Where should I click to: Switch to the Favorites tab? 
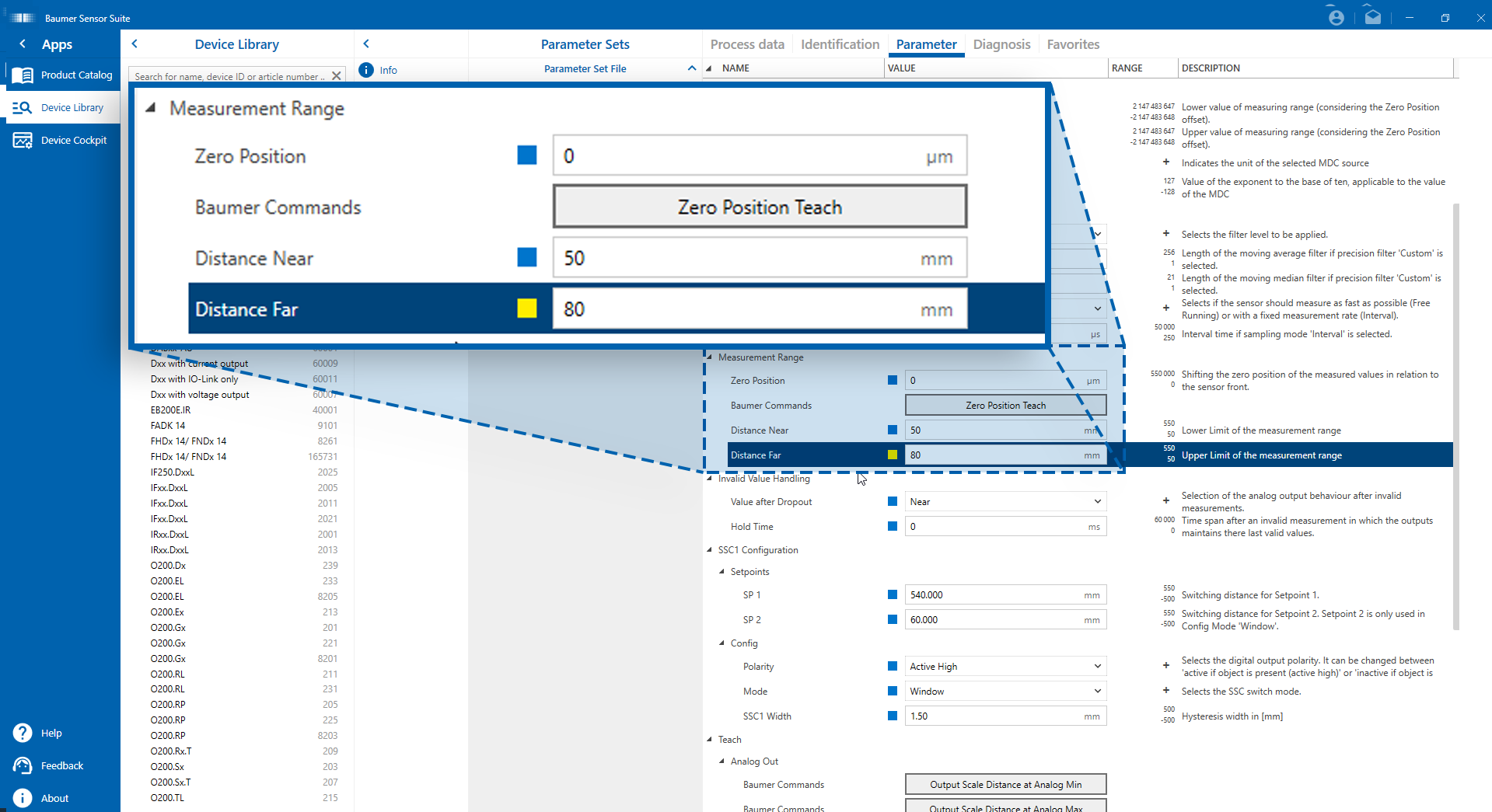pos(1073,44)
